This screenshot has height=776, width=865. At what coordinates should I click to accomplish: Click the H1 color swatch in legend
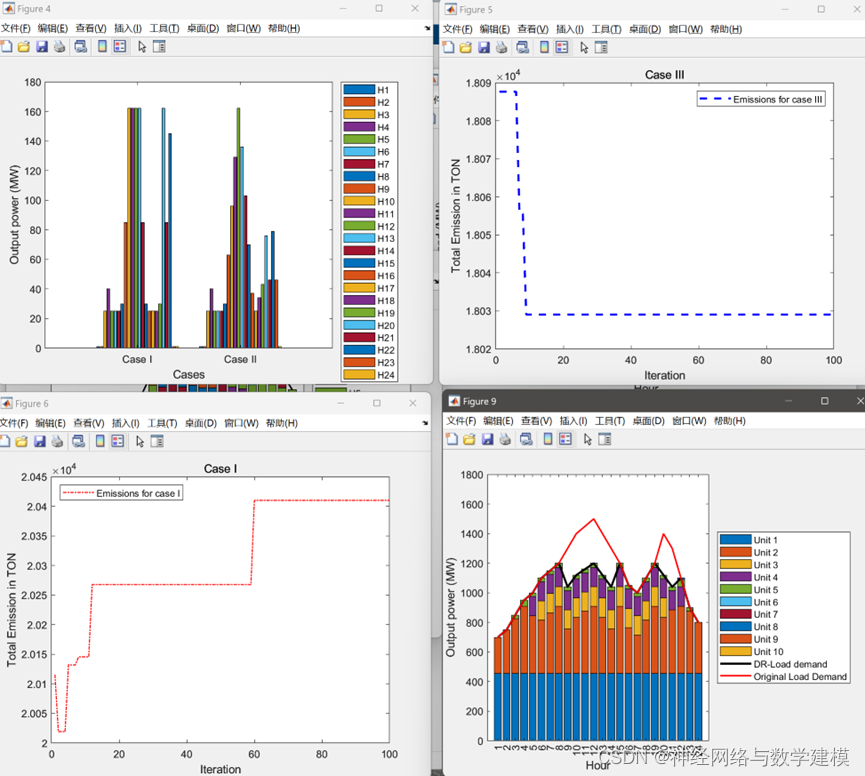click(358, 90)
